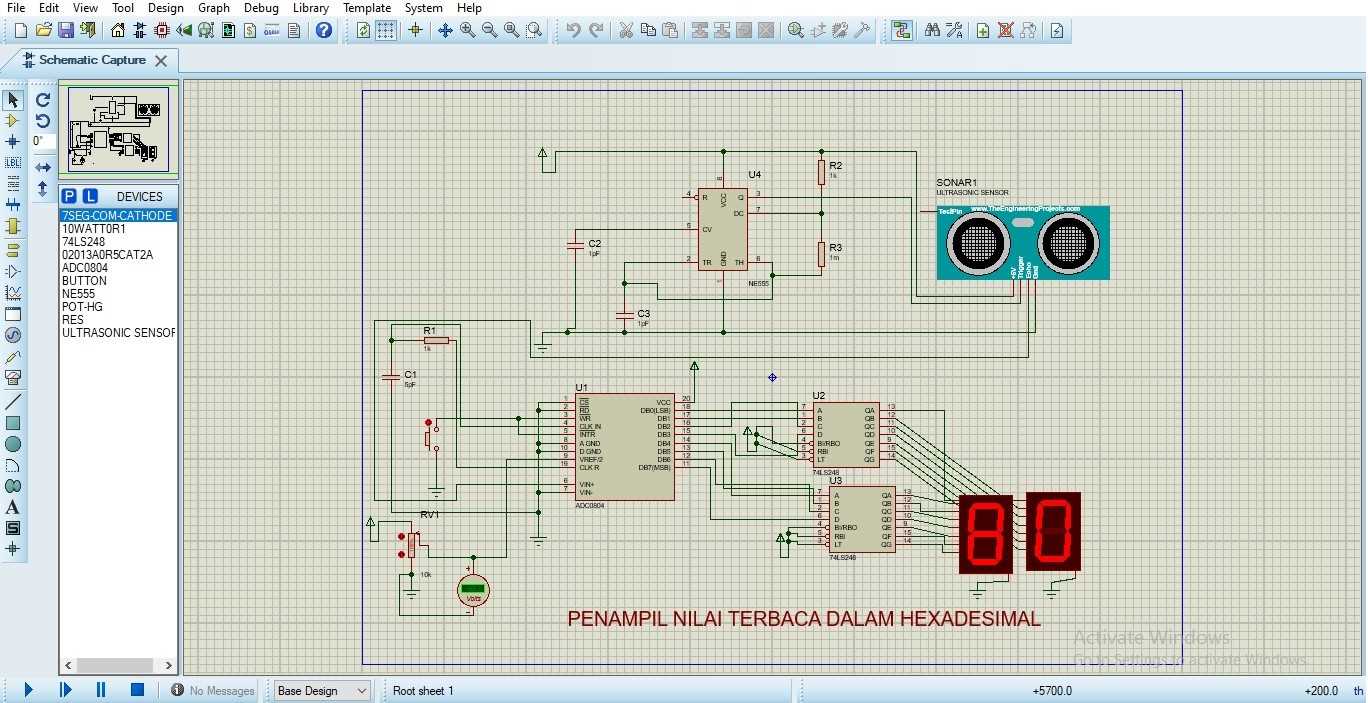Click the Zoom Out magnifier icon

[x=490, y=30]
